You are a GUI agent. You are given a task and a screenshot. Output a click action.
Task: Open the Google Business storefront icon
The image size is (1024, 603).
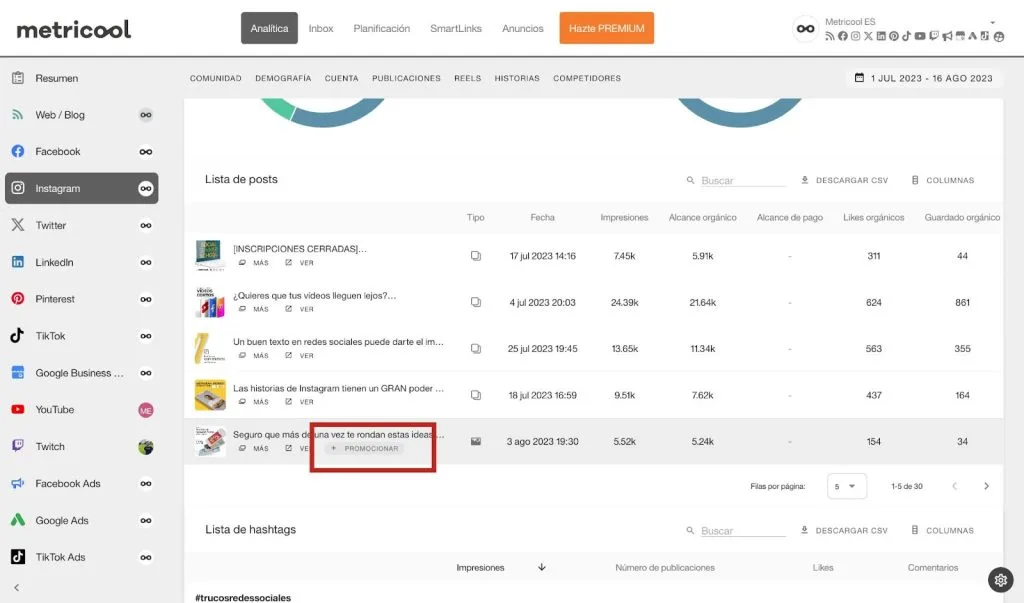click(18, 372)
